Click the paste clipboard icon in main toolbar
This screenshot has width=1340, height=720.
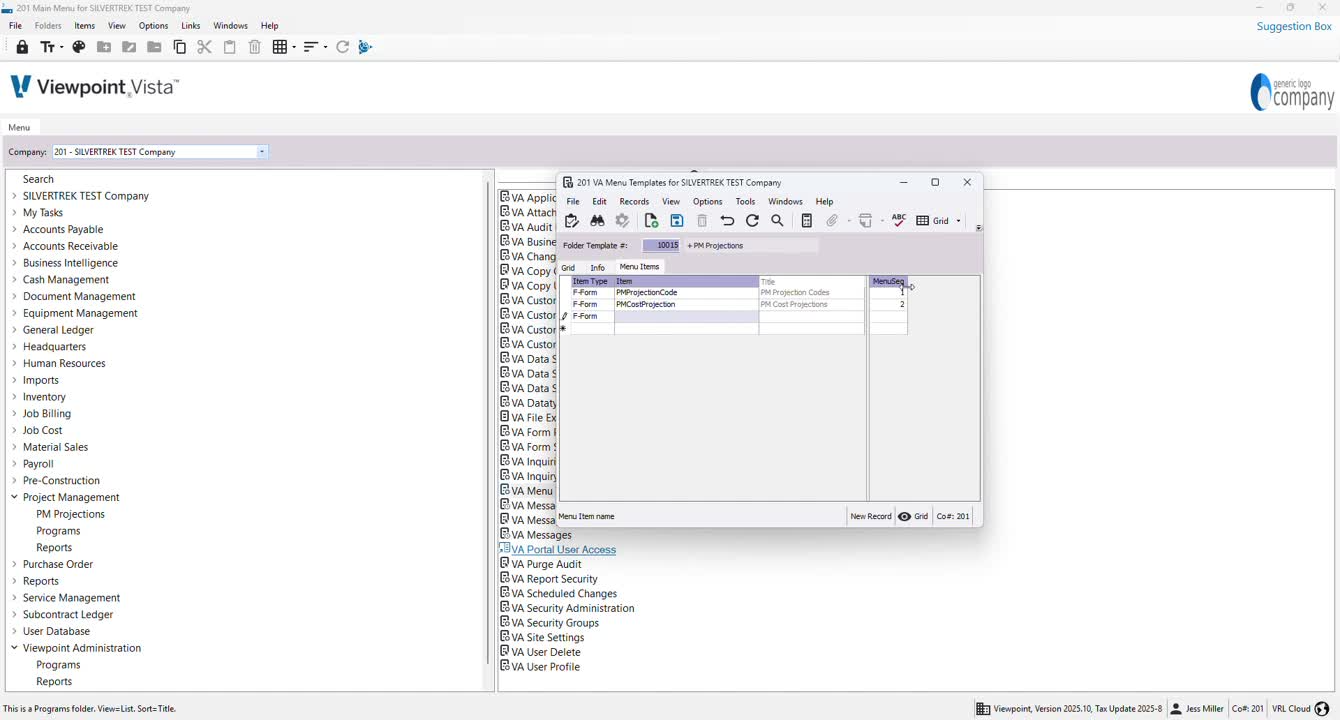(x=229, y=47)
